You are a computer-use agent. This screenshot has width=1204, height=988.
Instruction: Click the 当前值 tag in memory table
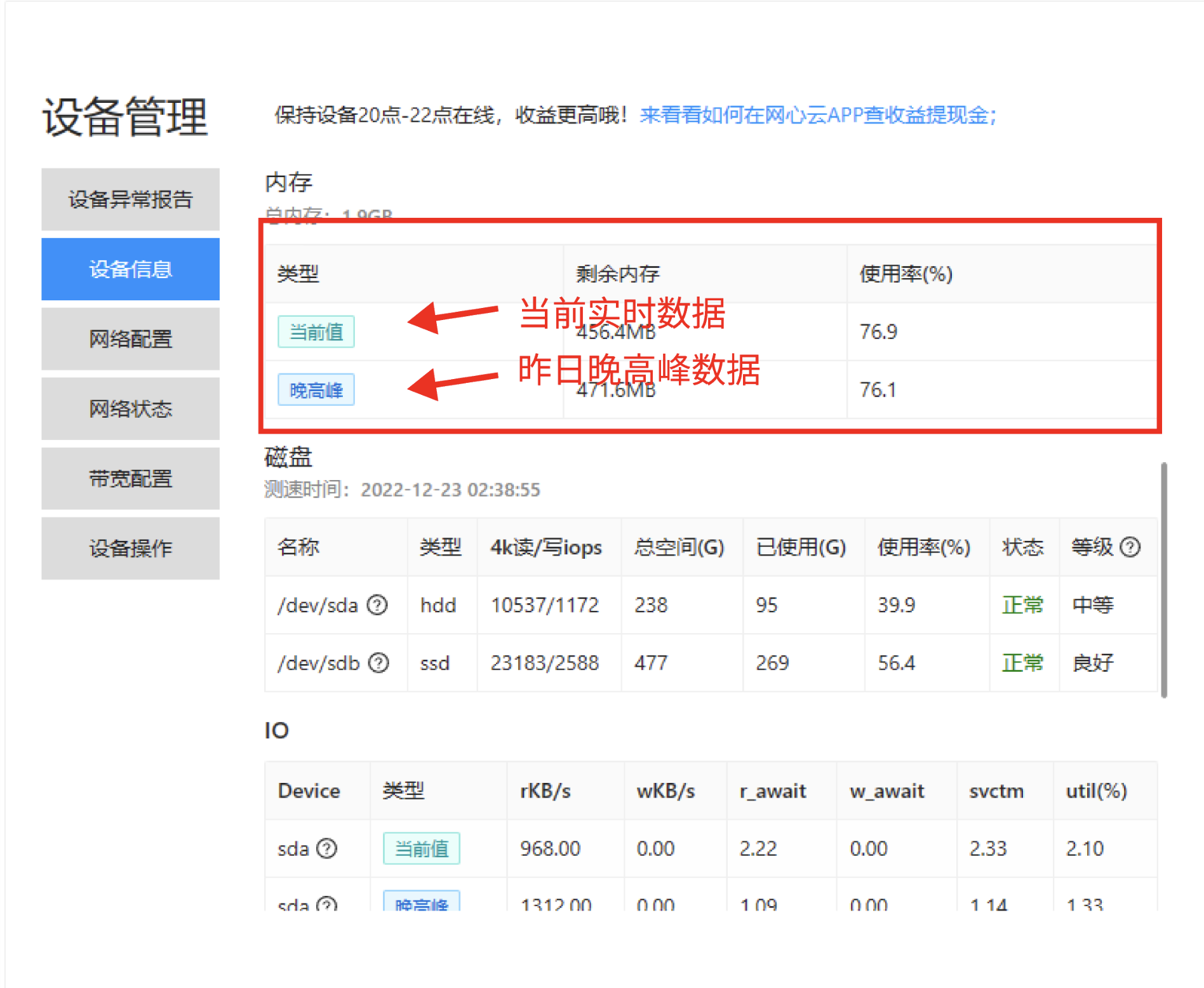[316, 331]
